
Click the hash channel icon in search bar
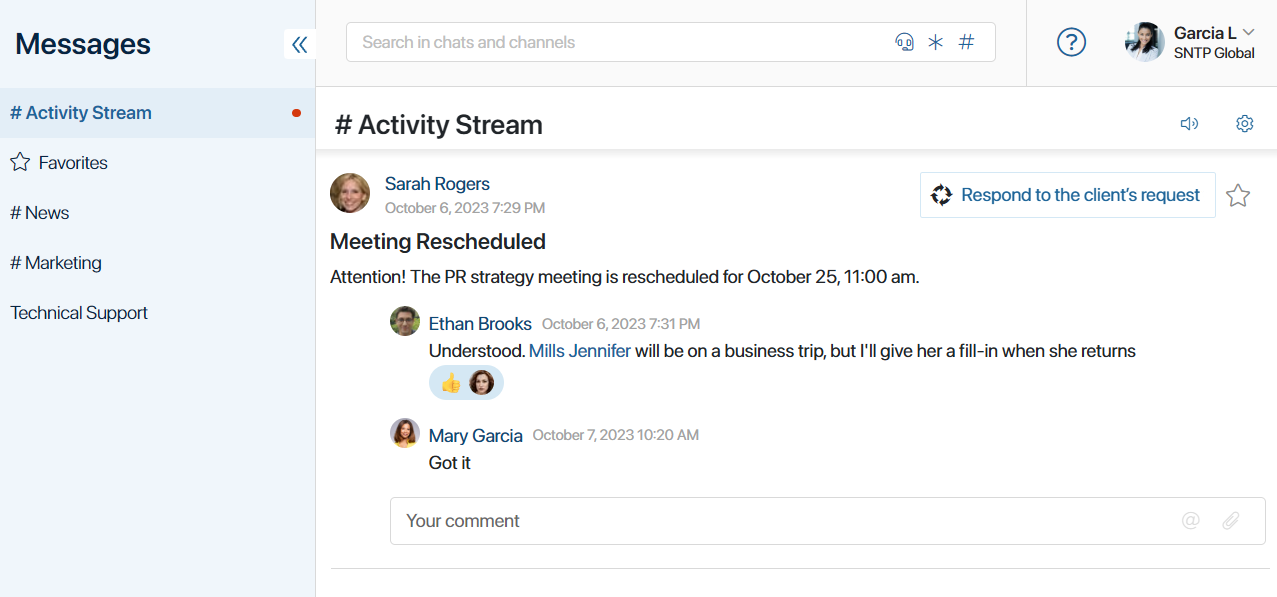(966, 42)
